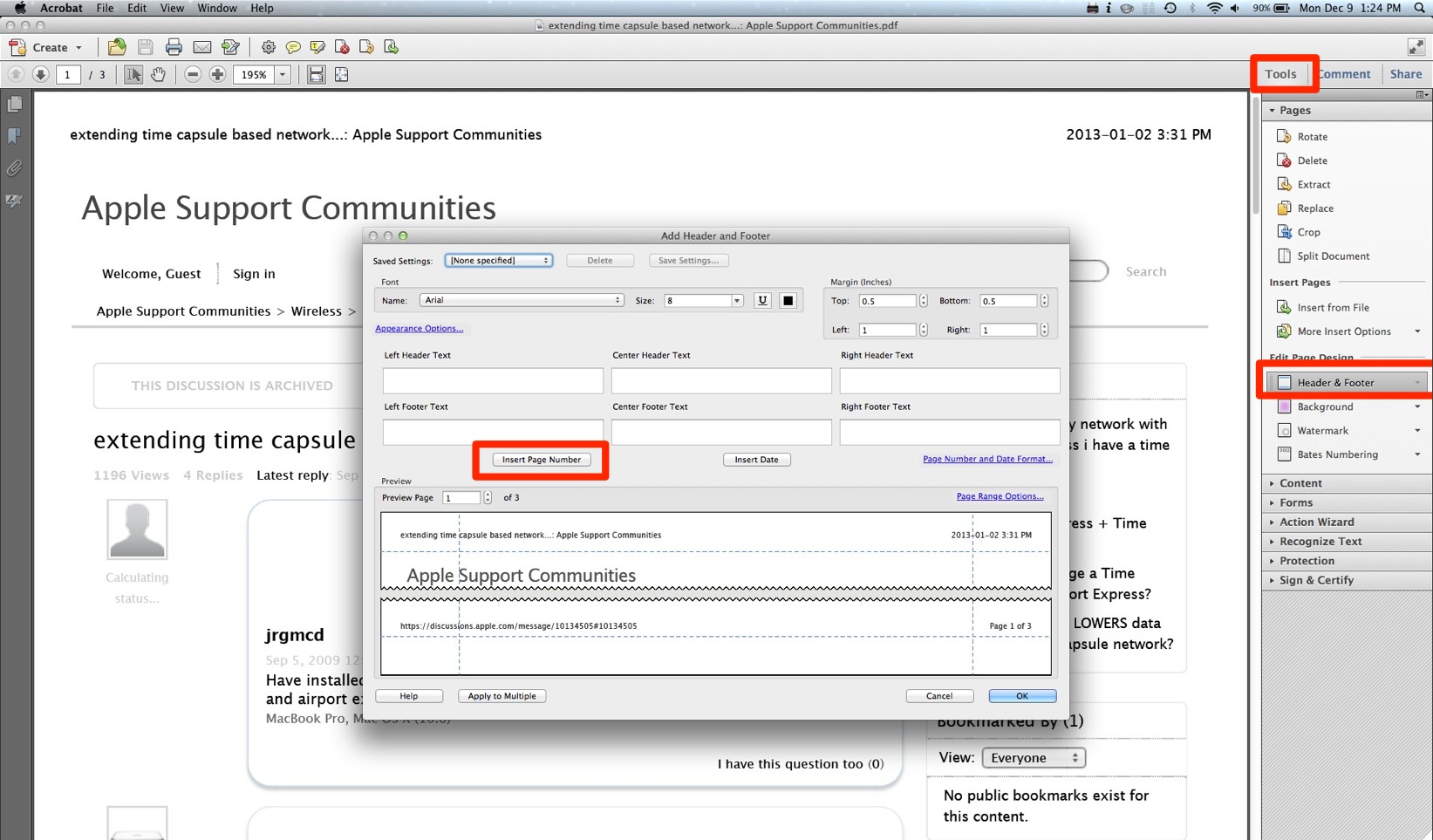
Task: Click the Fit Width scrolling icon
Action: tap(316, 75)
